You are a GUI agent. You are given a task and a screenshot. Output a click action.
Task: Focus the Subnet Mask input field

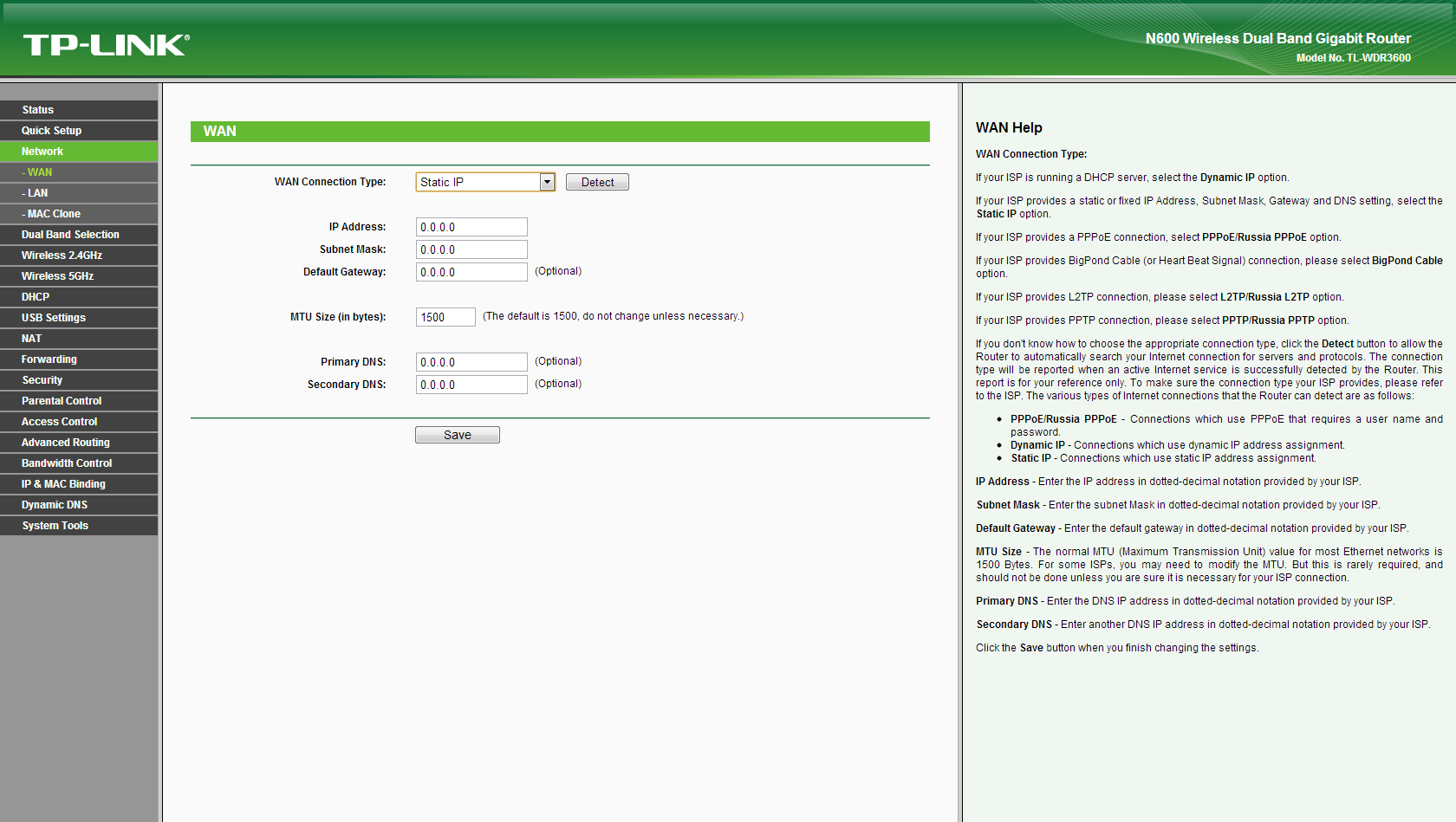(x=471, y=249)
